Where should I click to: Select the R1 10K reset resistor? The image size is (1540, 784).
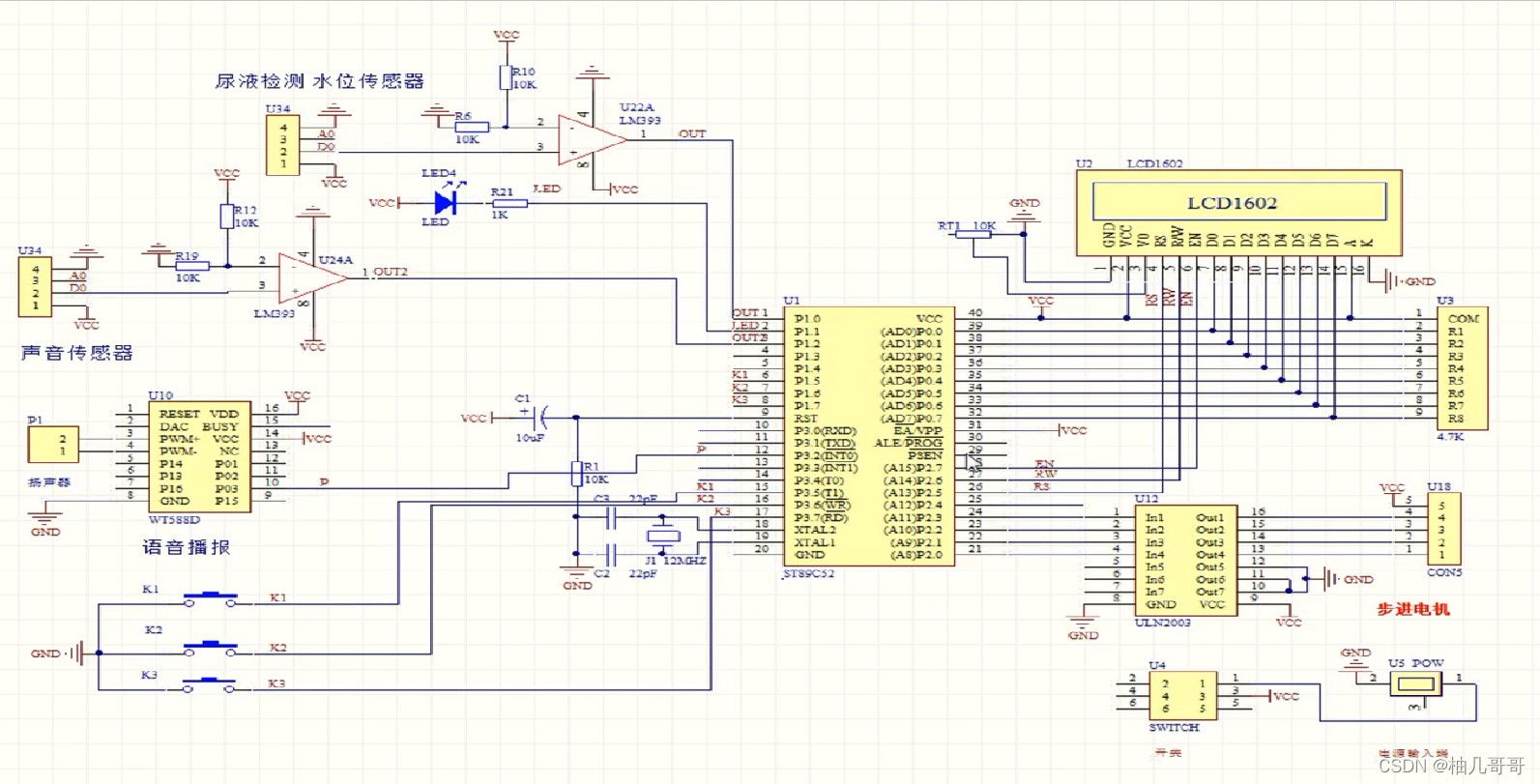click(x=577, y=474)
